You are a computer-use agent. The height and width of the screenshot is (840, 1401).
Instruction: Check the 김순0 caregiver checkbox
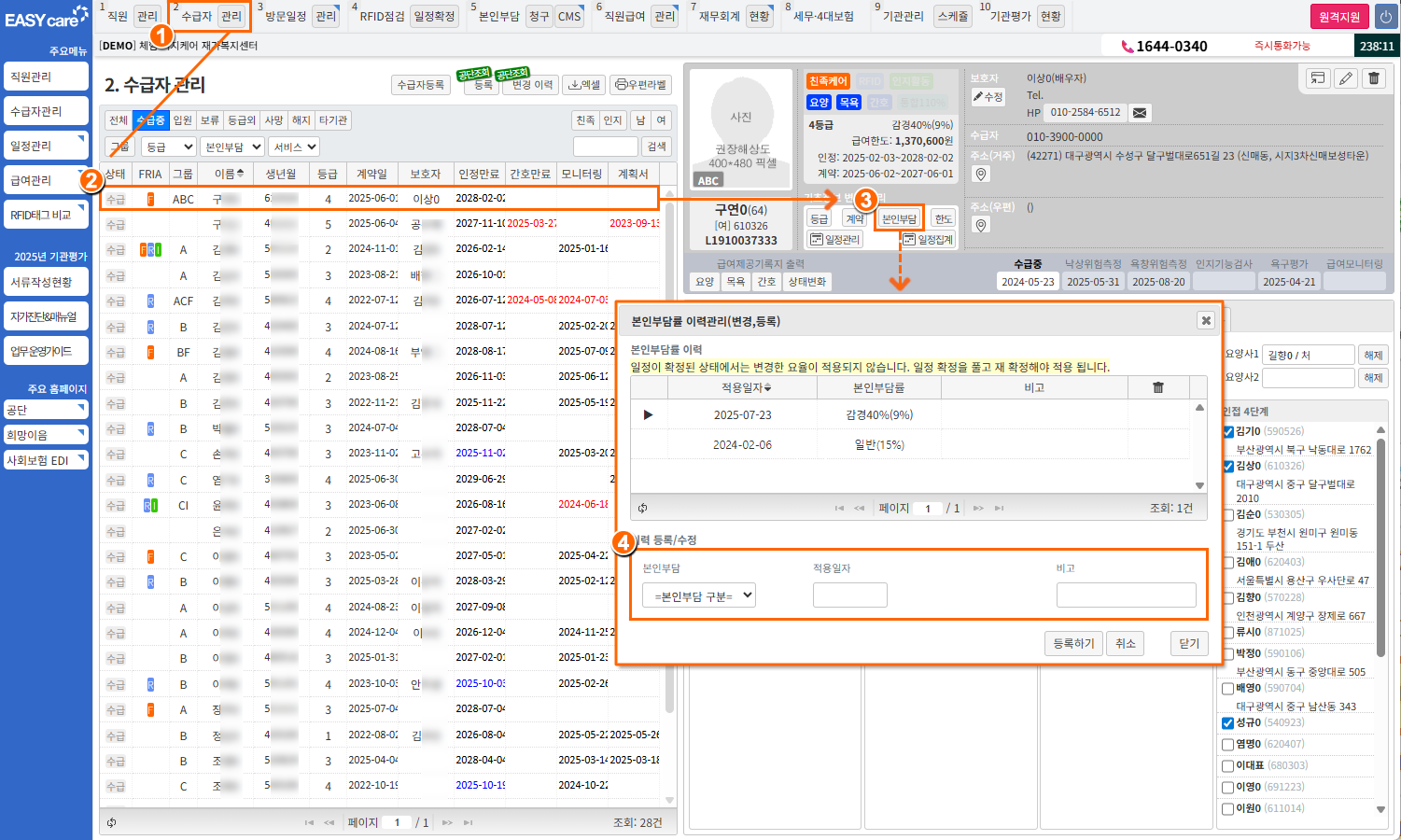[x=1228, y=514]
